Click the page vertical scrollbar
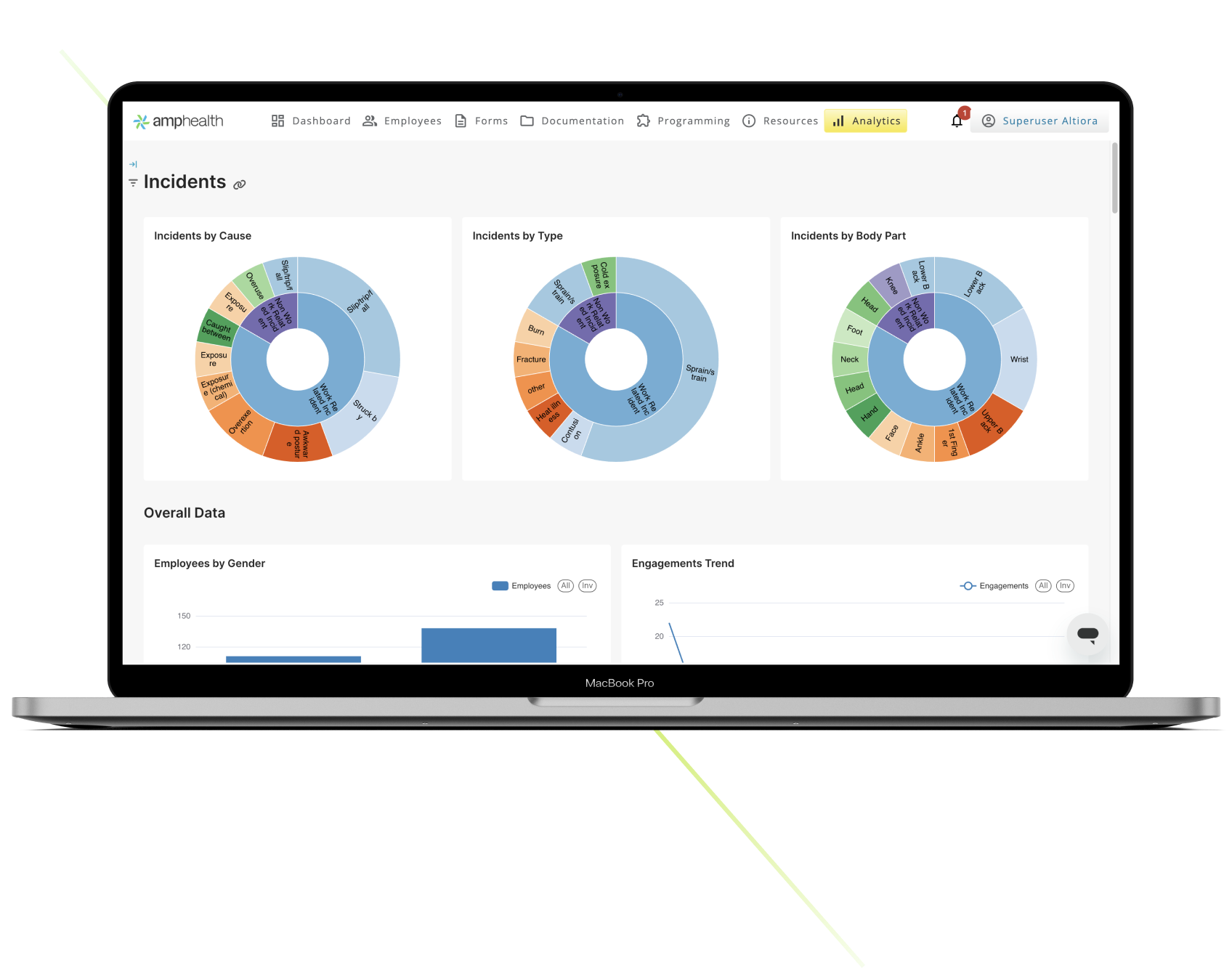This screenshot has height=968, width=1232. click(x=1114, y=178)
